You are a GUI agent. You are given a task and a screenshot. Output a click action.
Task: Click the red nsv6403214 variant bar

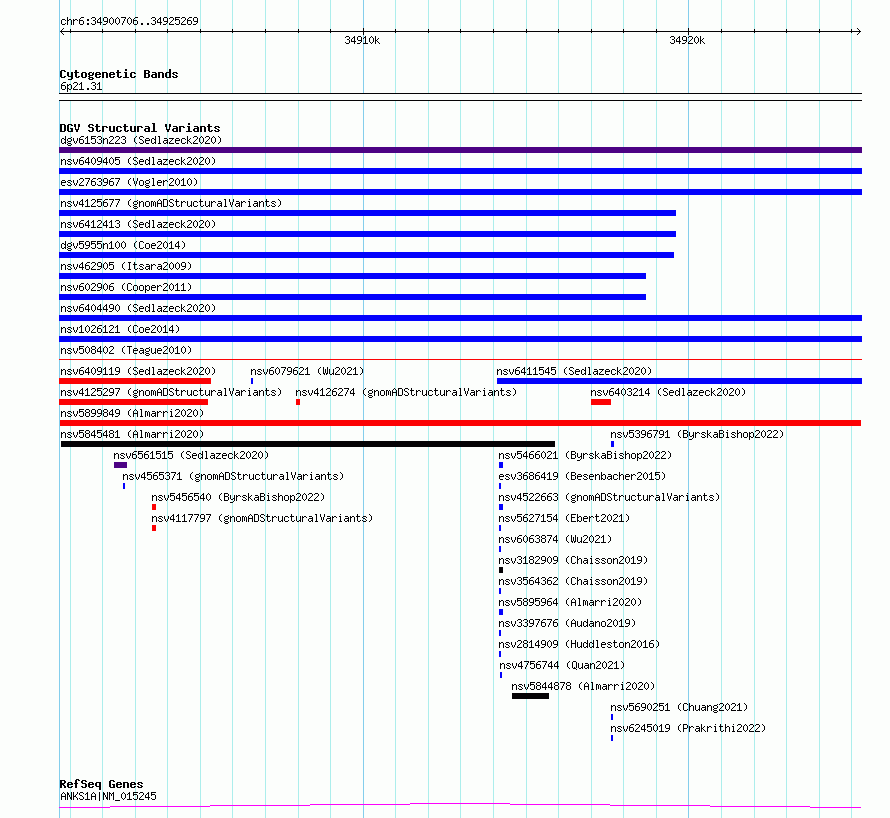[601, 402]
